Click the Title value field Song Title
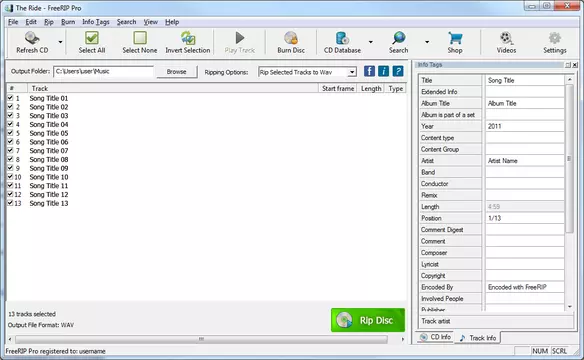This screenshot has height=360, width=584. click(524, 80)
